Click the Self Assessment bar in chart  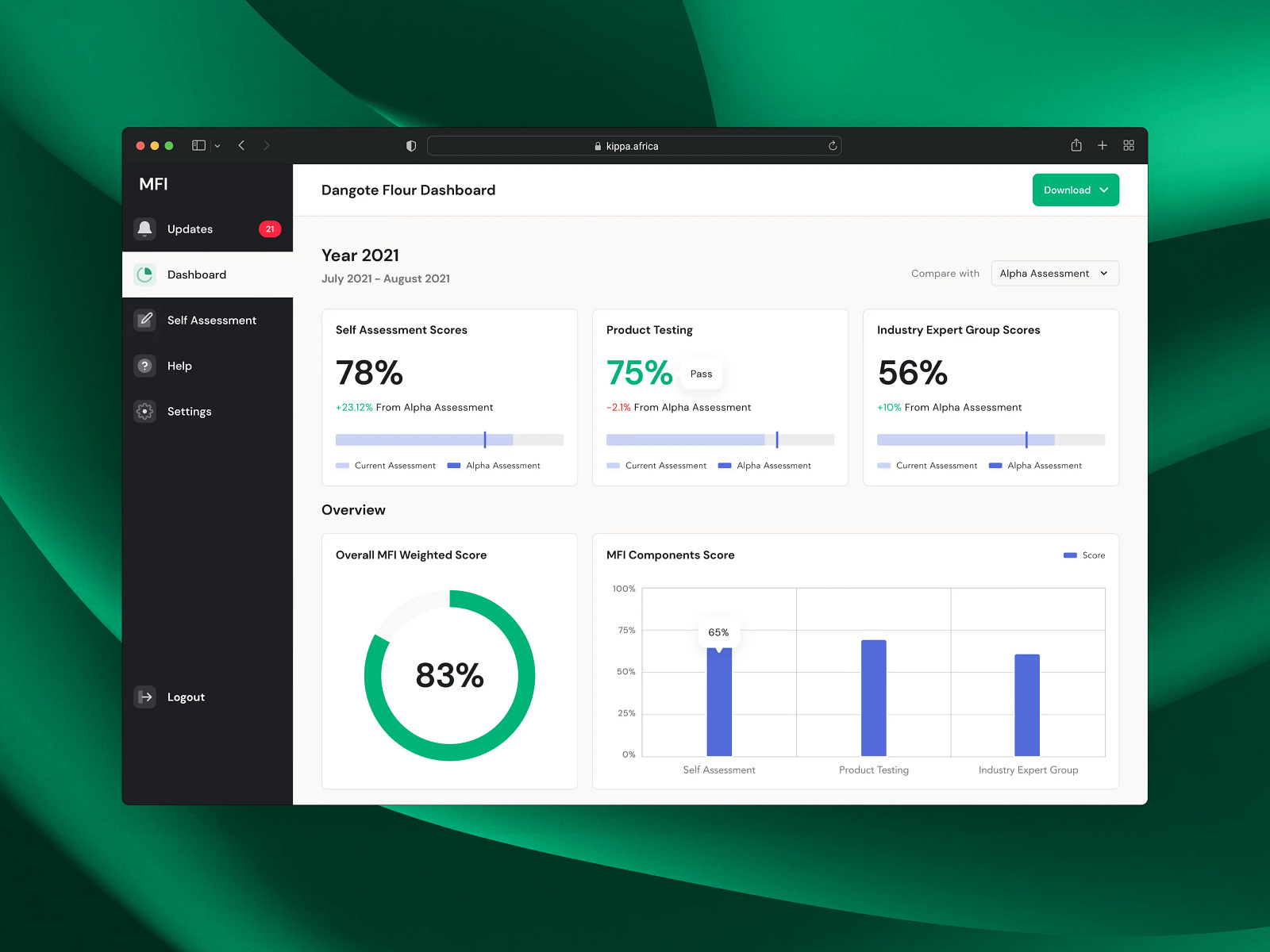tap(719, 701)
